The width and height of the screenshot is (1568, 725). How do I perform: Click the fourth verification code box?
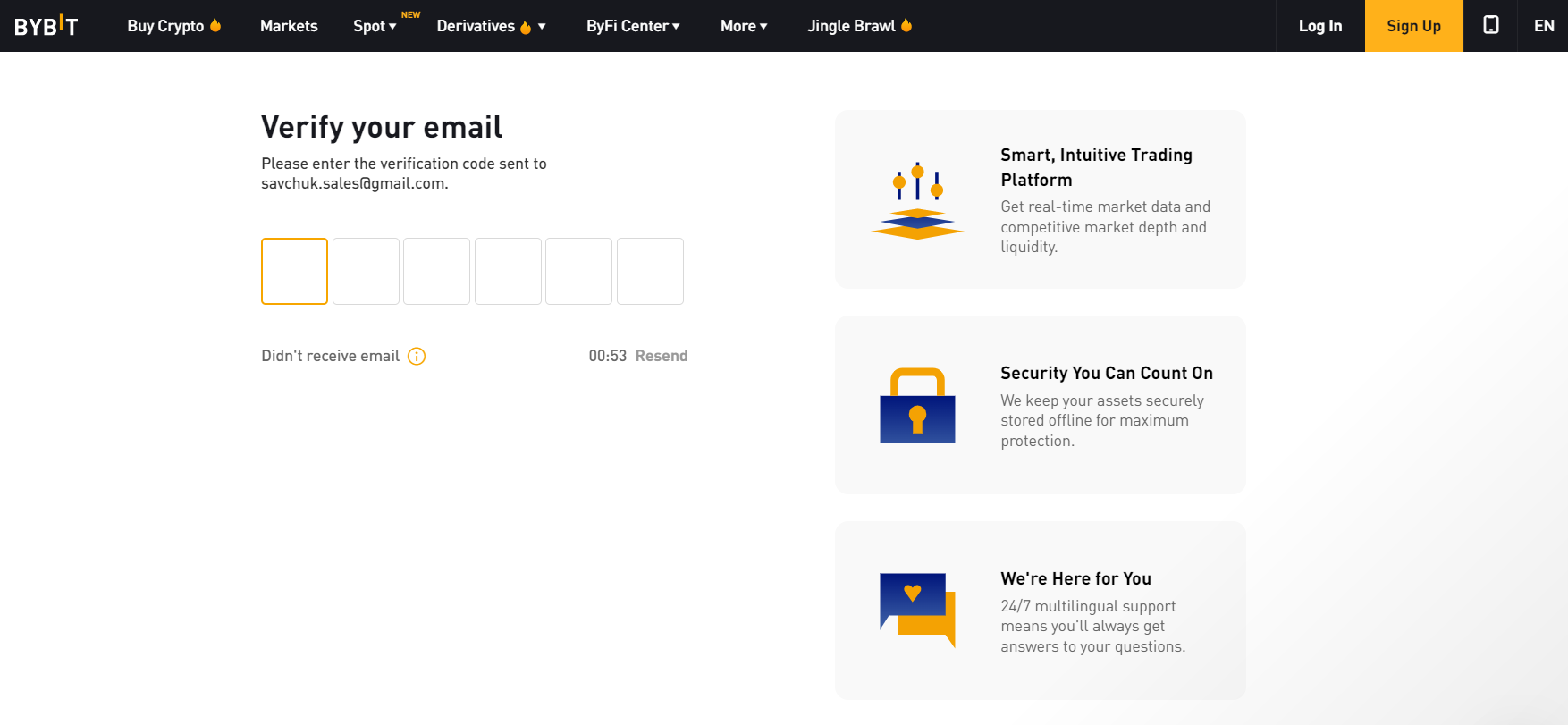click(508, 271)
